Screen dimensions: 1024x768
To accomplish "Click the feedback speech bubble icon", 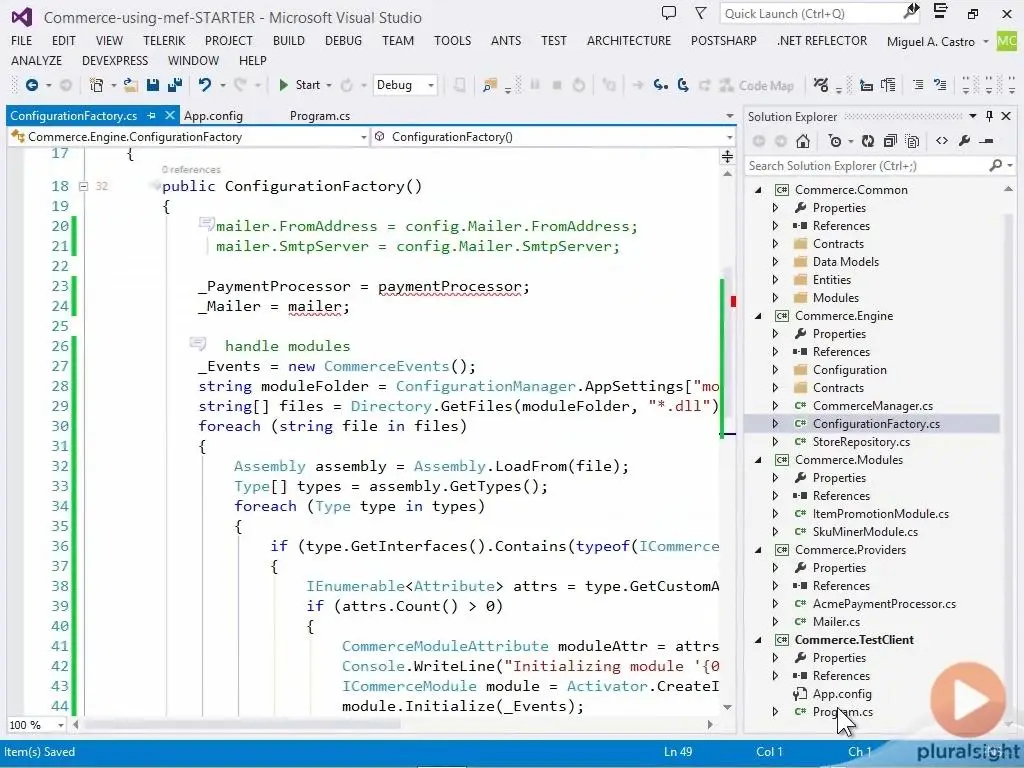I will pyautogui.click(x=669, y=13).
